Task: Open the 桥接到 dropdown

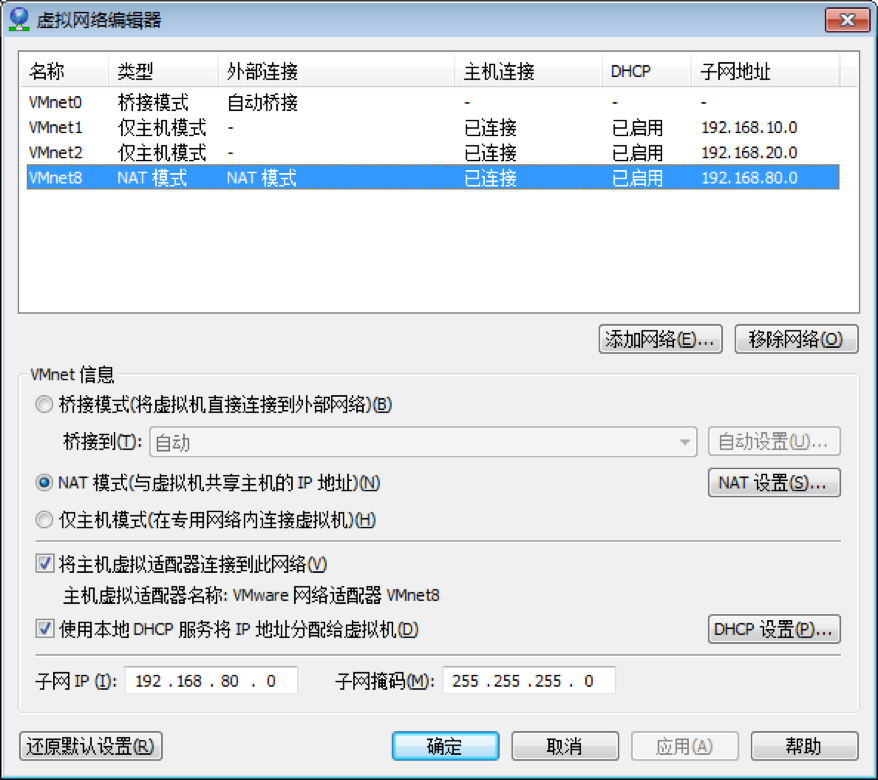Action: pyautogui.click(x=423, y=442)
